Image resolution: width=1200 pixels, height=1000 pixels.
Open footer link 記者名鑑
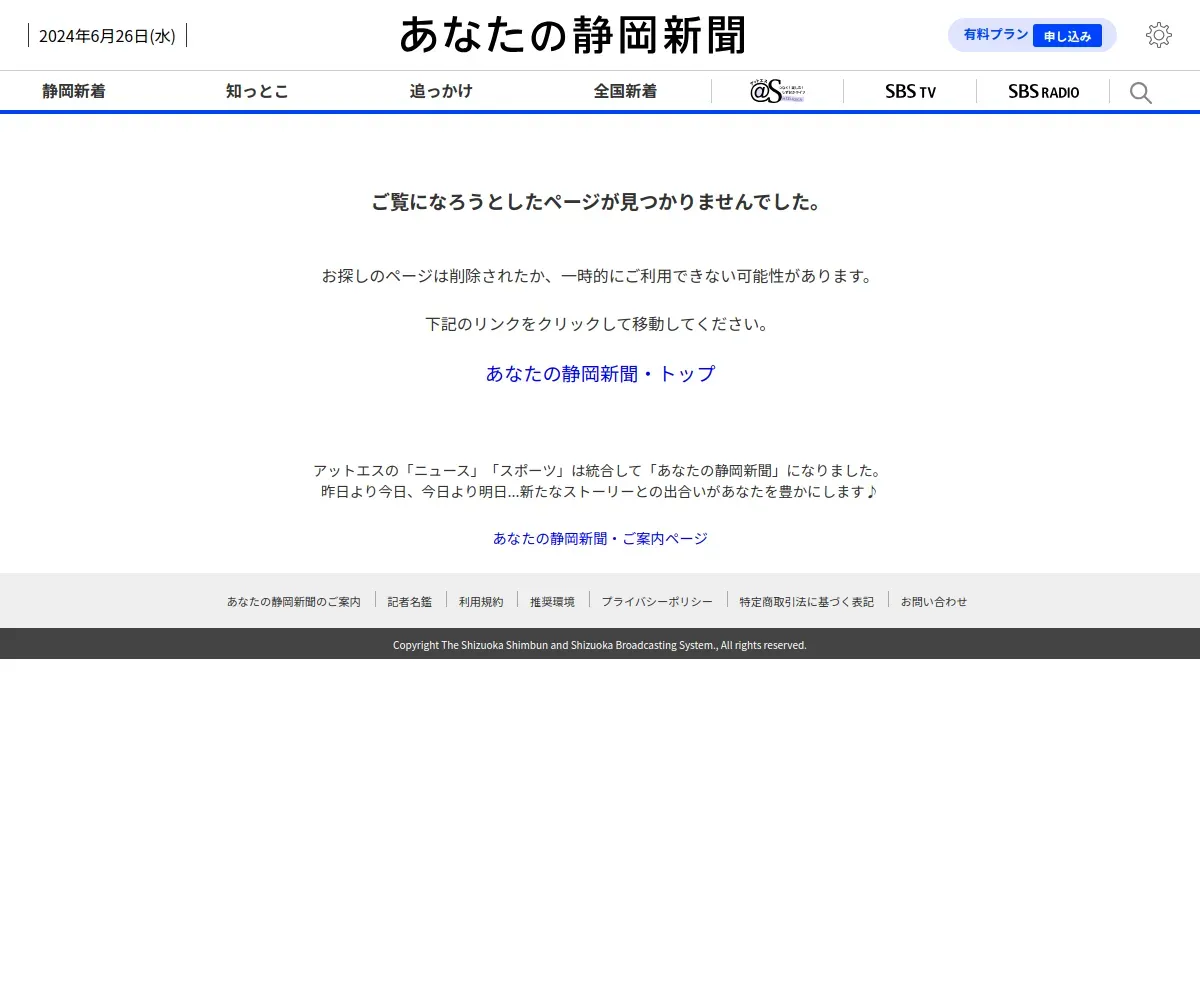(410, 601)
